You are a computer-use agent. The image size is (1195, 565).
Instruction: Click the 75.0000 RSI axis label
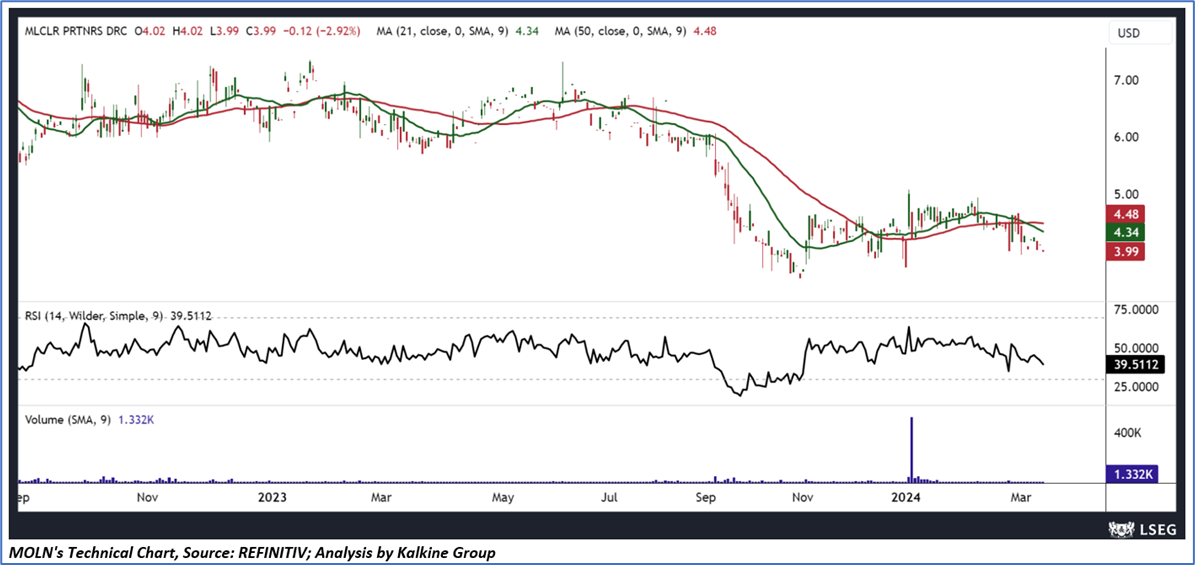[x=1136, y=310]
